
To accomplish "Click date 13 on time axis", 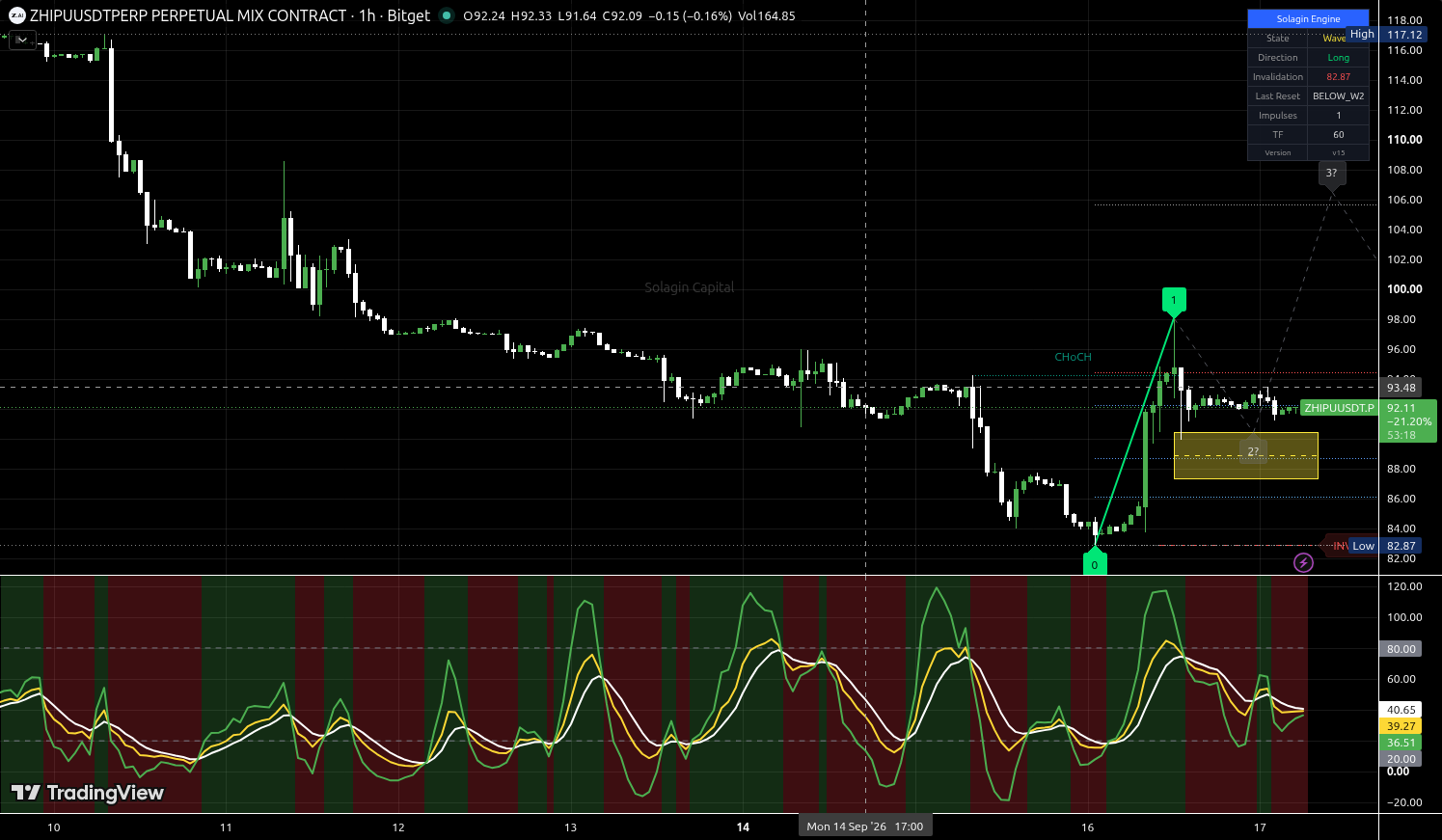I will click(x=570, y=827).
